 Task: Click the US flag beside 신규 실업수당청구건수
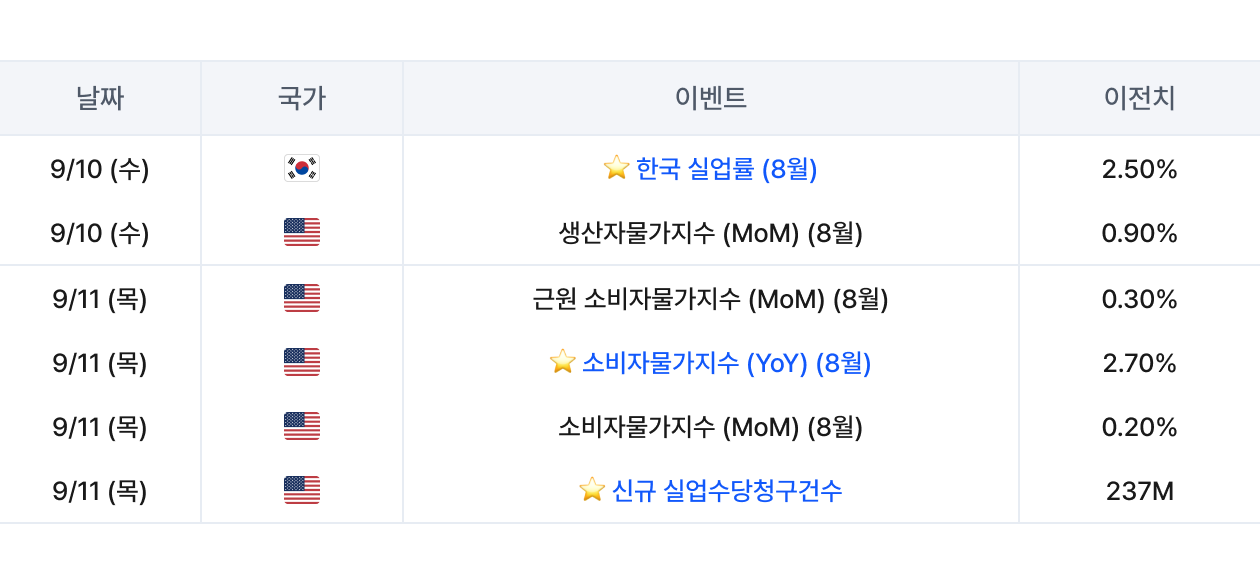tap(302, 491)
